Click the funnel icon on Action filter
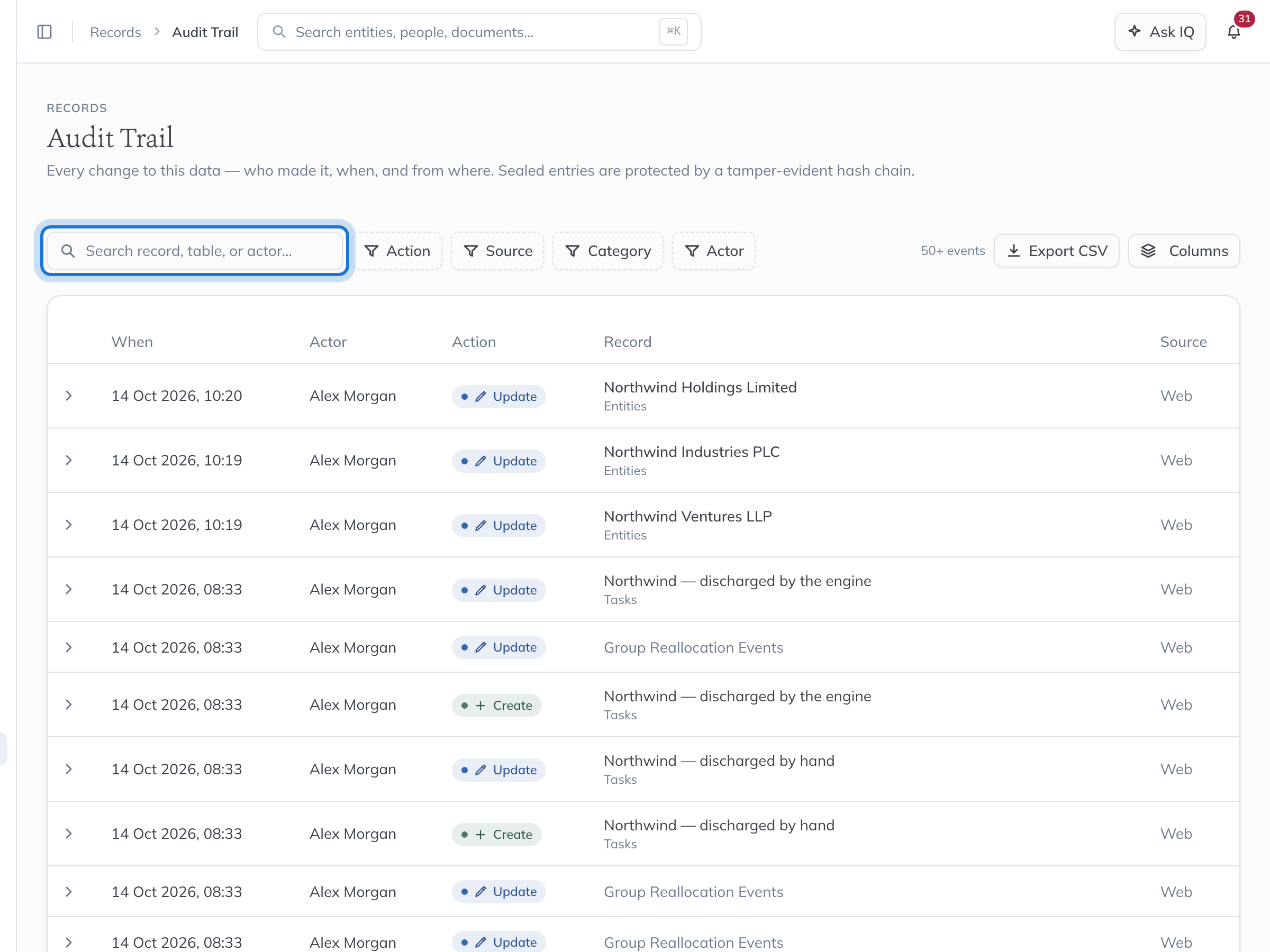The width and height of the screenshot is (1270, 952). click(x=371, y=251)
